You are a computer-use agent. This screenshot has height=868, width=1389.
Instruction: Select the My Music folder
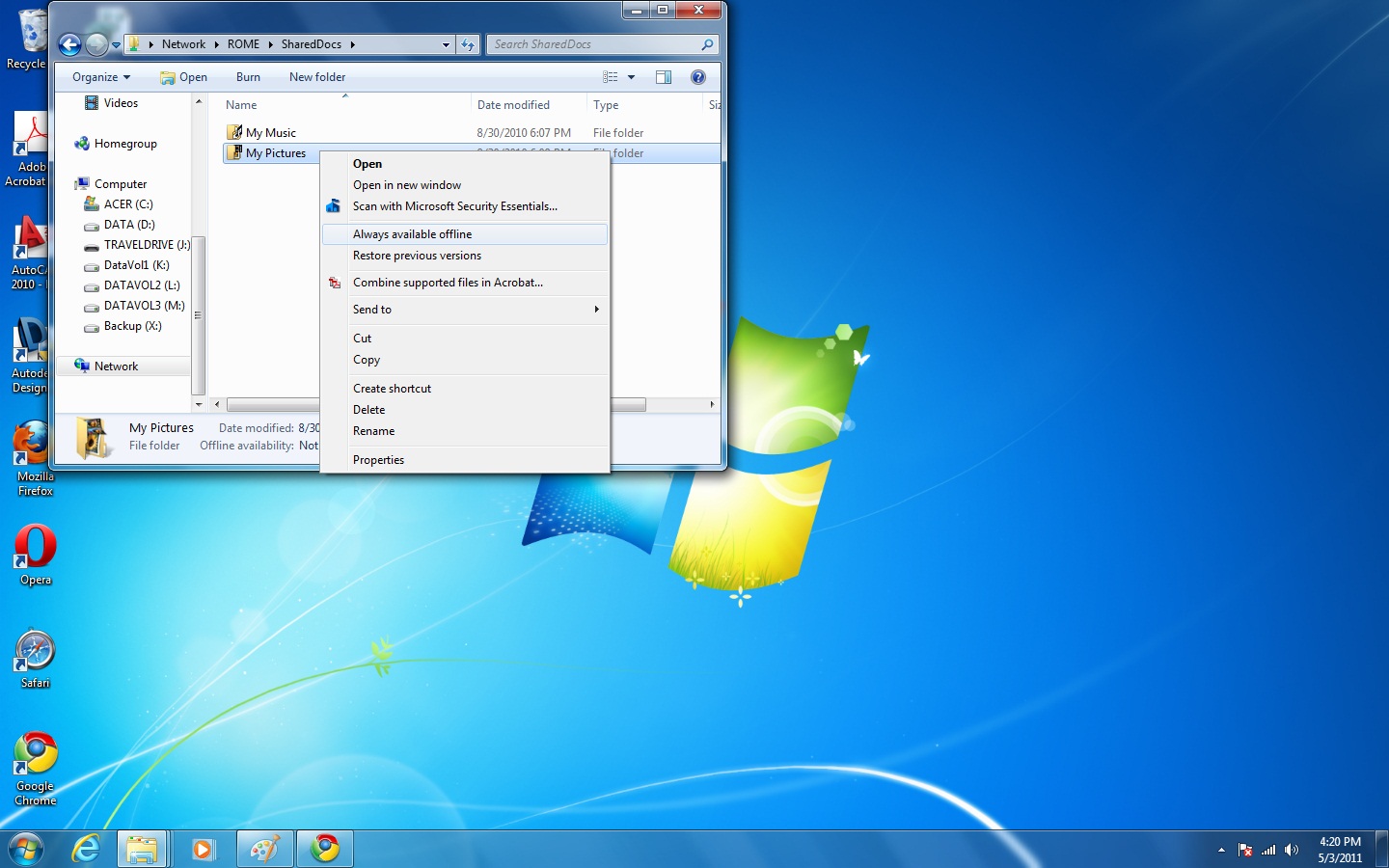[261, 133]
